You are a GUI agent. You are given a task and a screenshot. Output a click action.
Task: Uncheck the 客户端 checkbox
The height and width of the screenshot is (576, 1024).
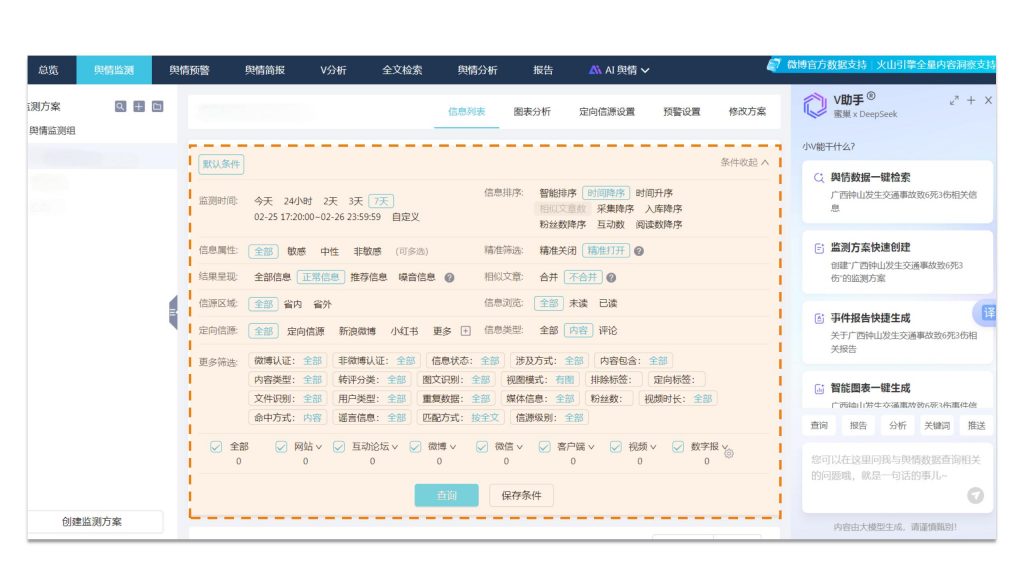point(545,447)
